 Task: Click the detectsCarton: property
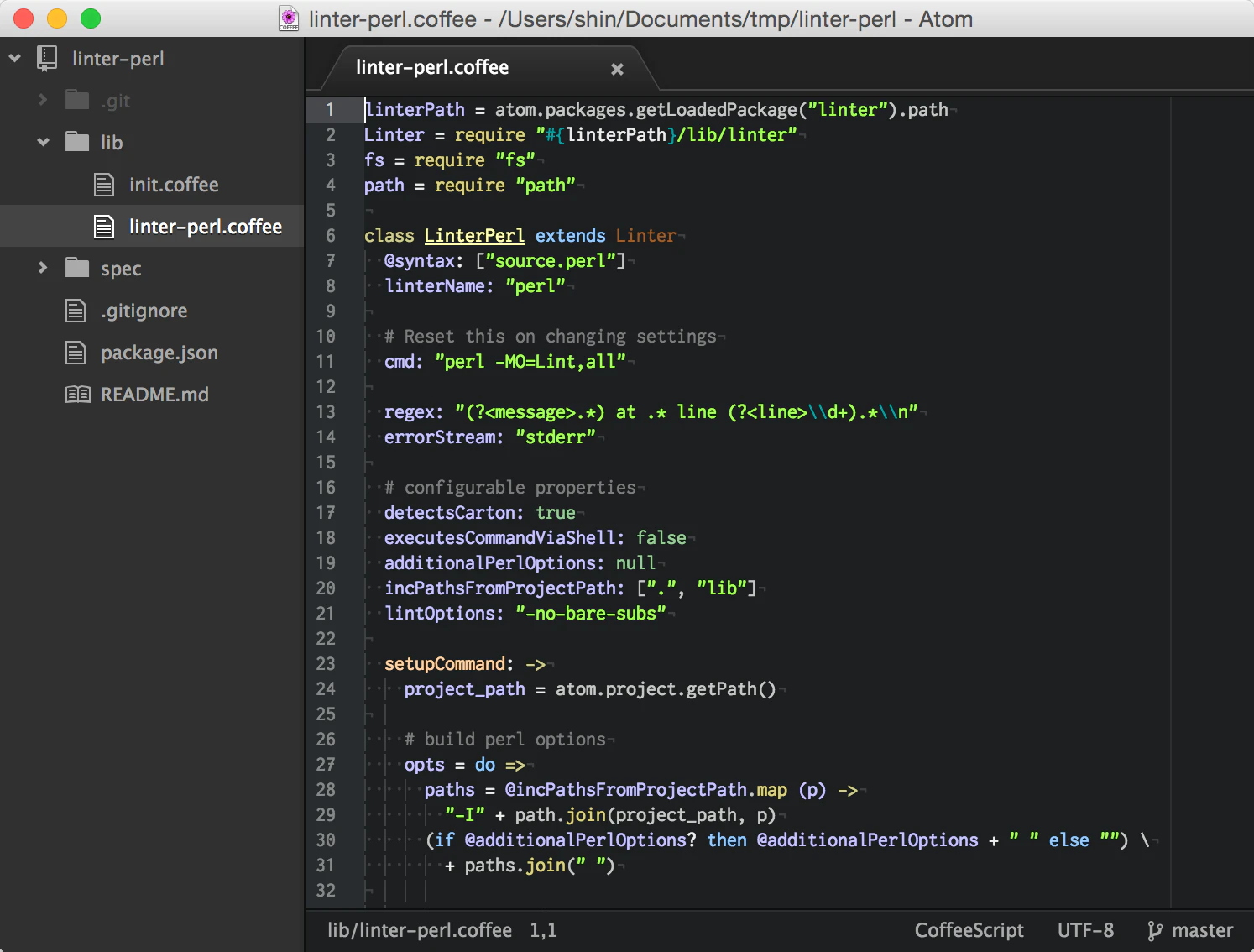pyautogui.click(x=454, y=513)
